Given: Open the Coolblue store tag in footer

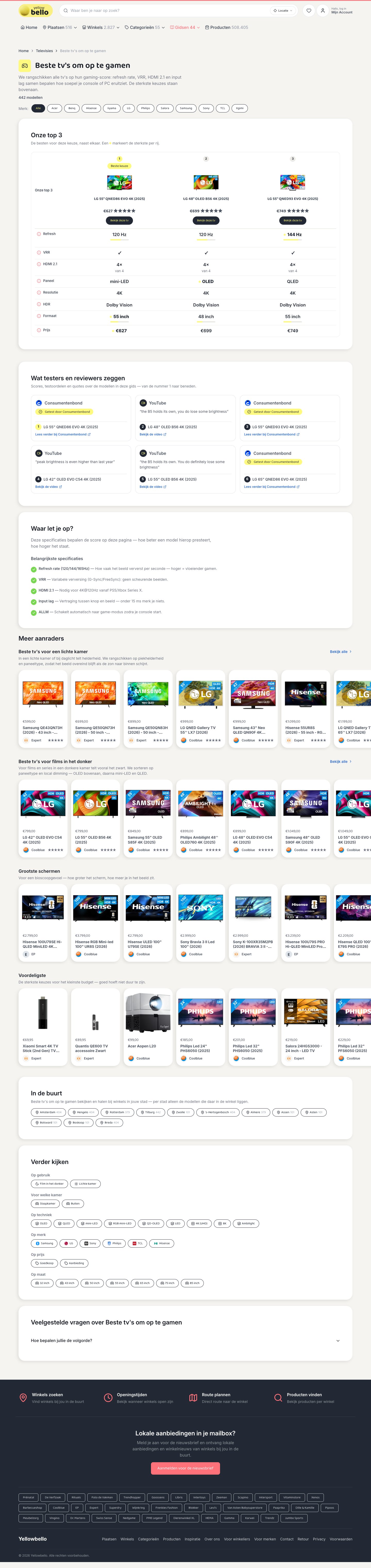Looking at the screenshot, I should [x=58, y=1508].
